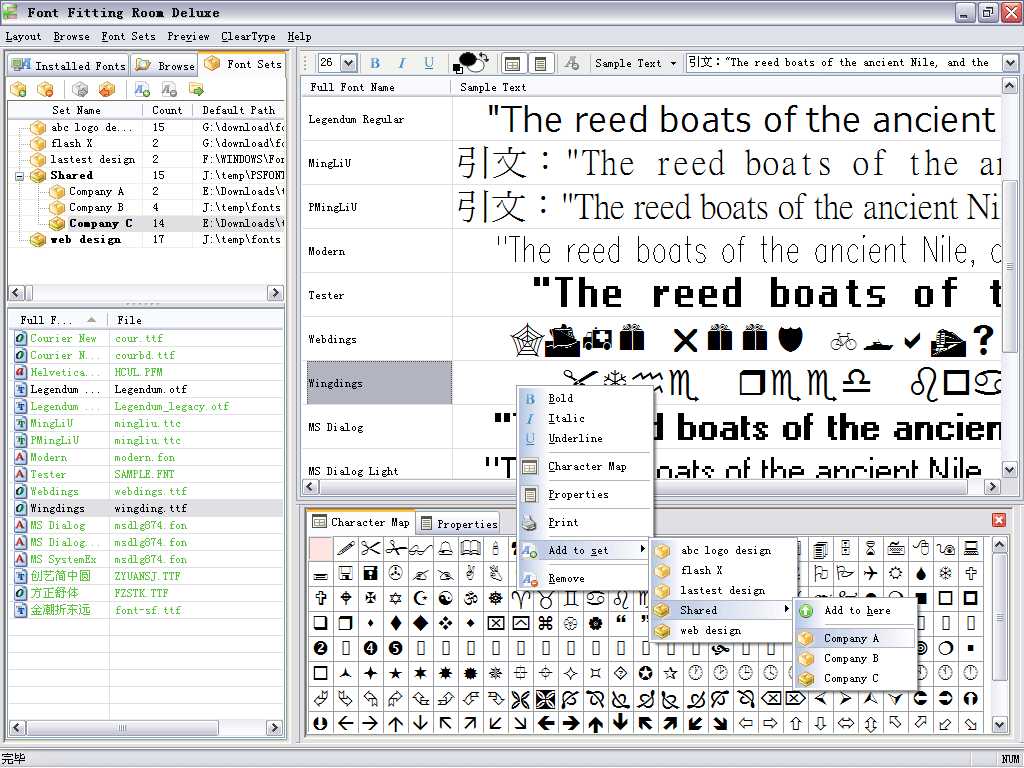1024x768 pixels.
Task: Click the greyed remove-font icon in top toolbar
Action: click(x=571, y=63)
